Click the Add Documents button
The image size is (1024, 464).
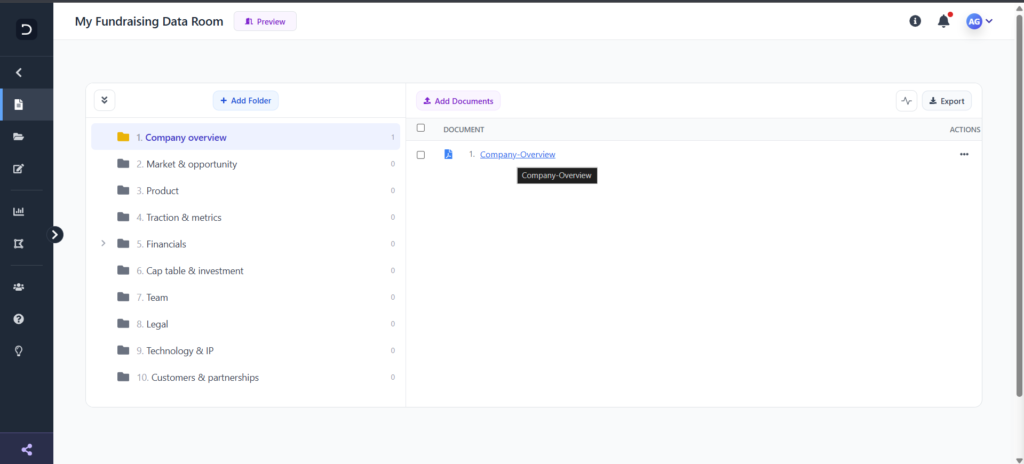(x=458, y=101)
